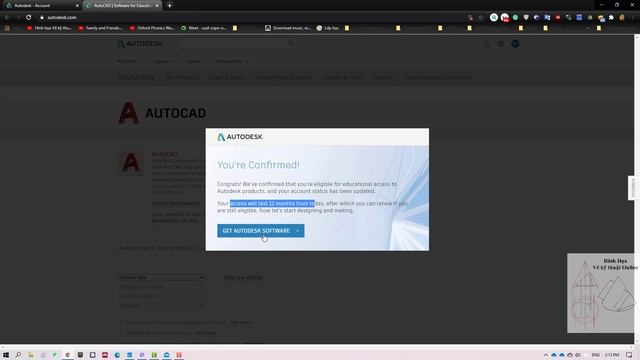
Task: Select the Education section link
Action: point(136,78)
